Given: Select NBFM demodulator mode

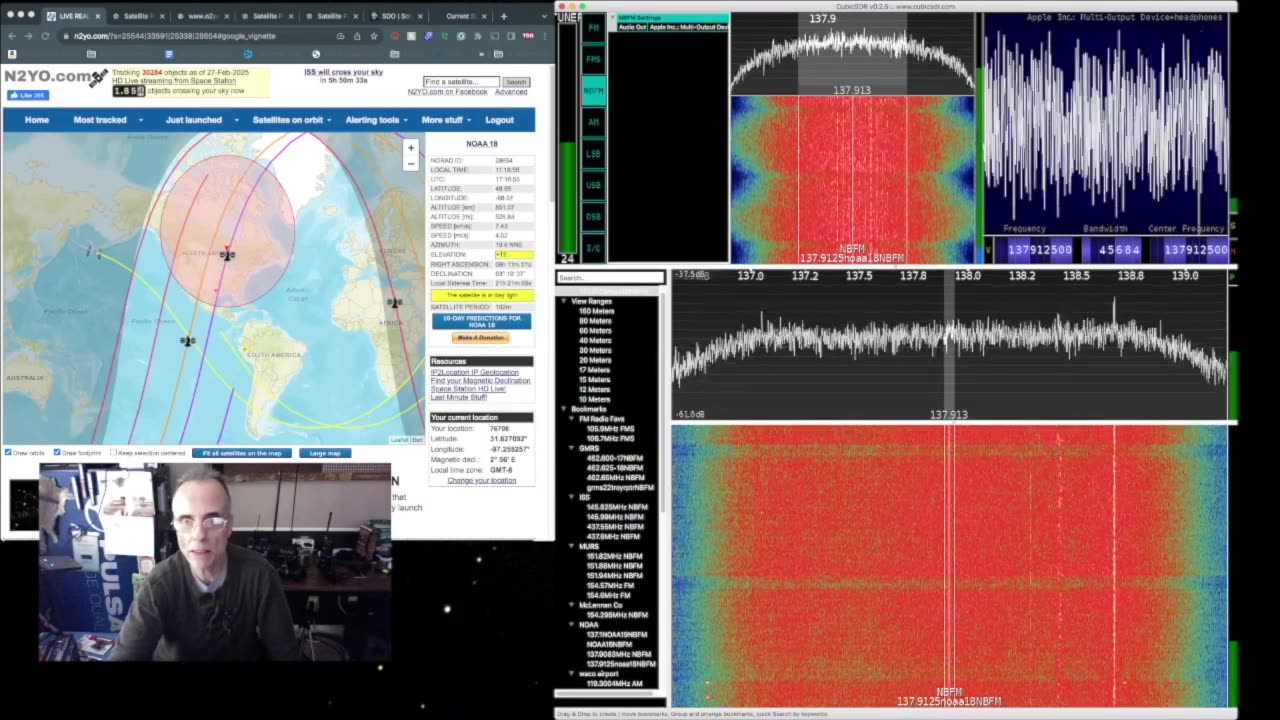Looking at the screenshot, I should [593, 91].
